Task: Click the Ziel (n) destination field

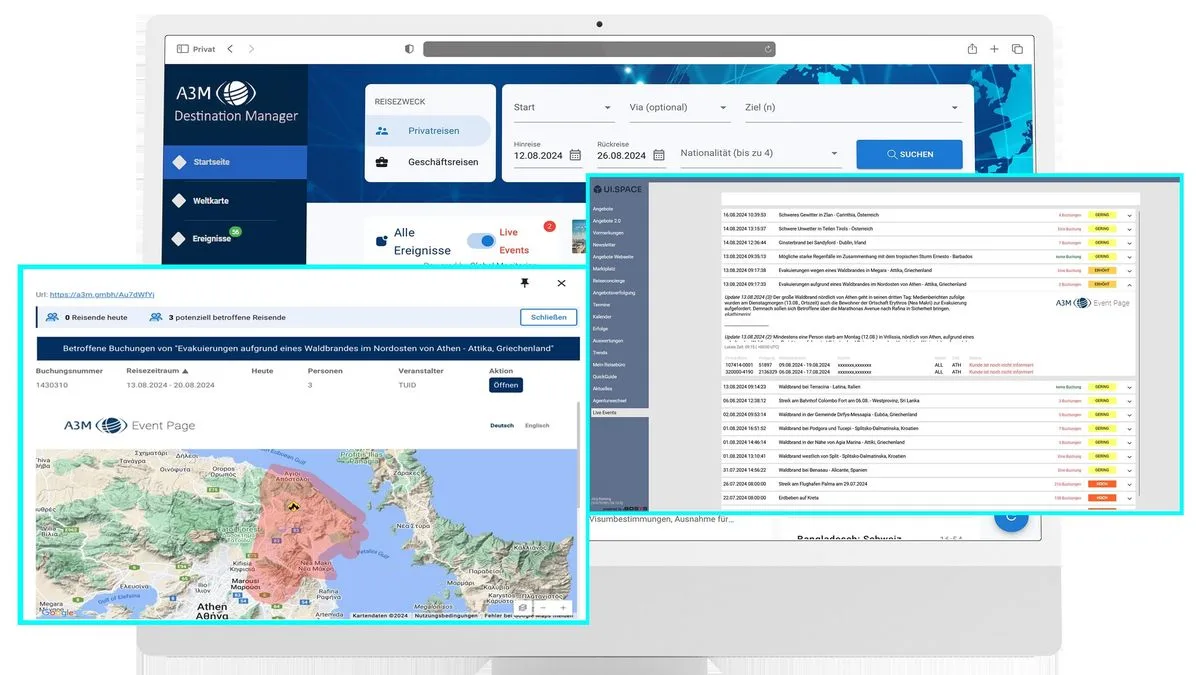Action: [853, 108]
